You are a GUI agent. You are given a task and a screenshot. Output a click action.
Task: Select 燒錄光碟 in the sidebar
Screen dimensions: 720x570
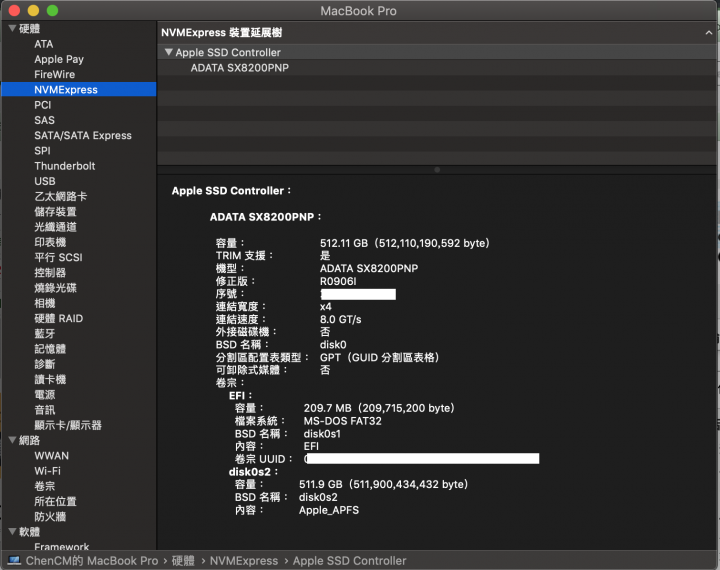coord(55,288)
